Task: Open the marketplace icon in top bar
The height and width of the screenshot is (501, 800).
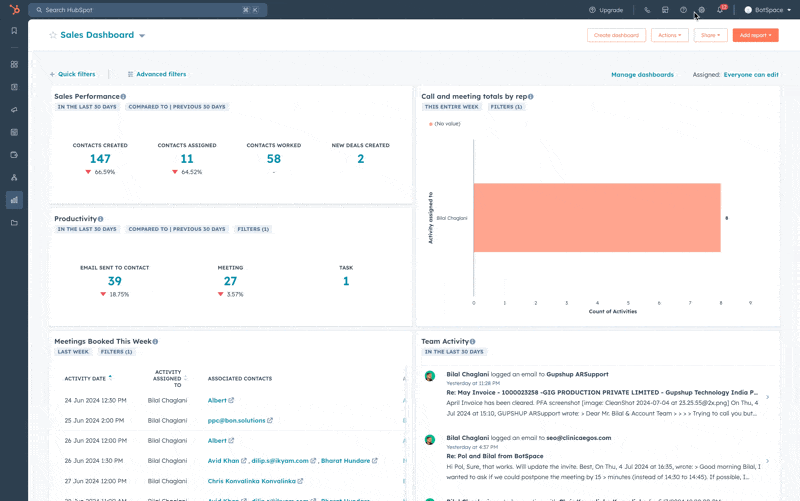Action: tap(665, 10)
